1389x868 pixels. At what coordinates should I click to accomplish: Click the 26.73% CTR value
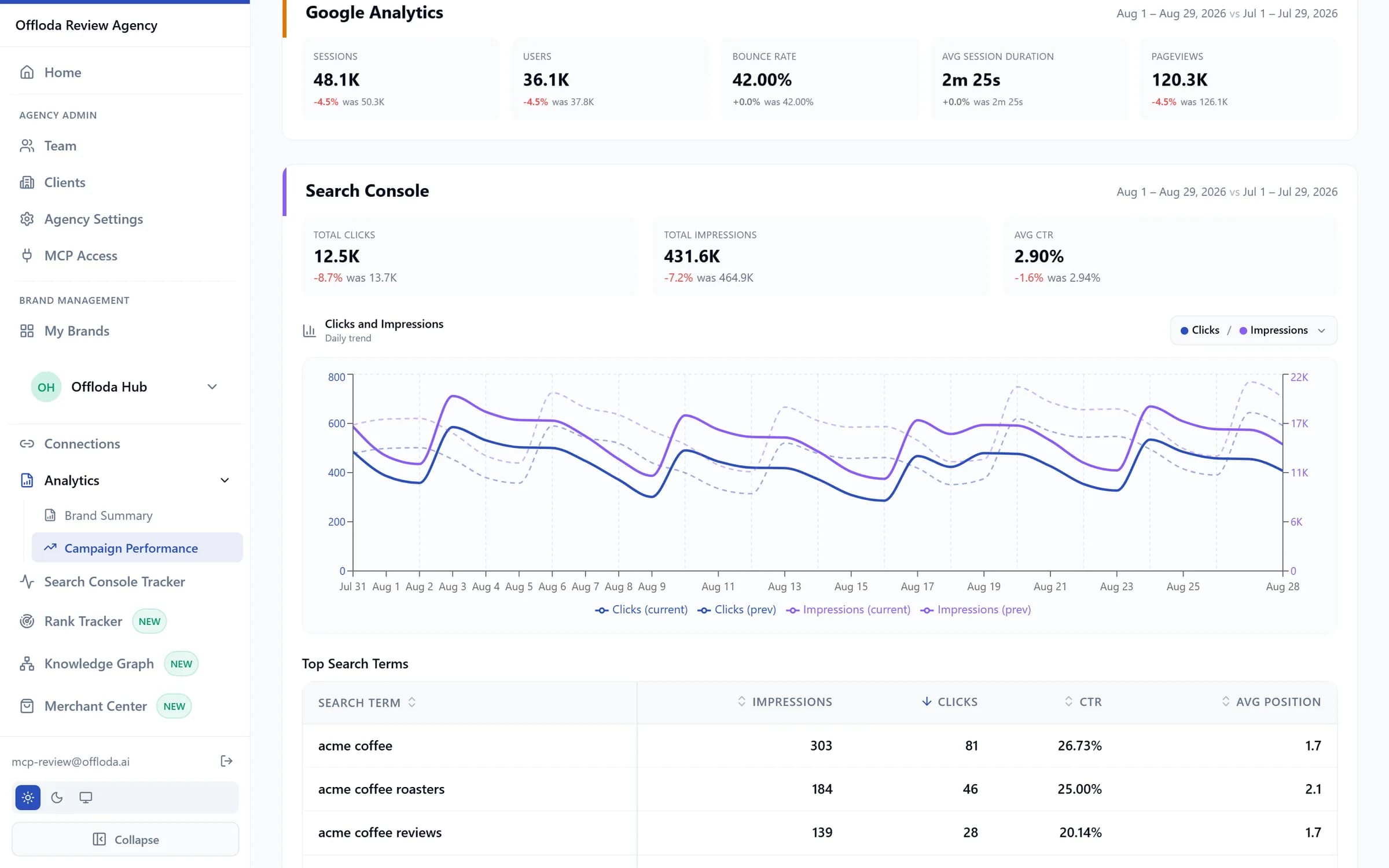pyautogui.click(x=1079, y=745)
